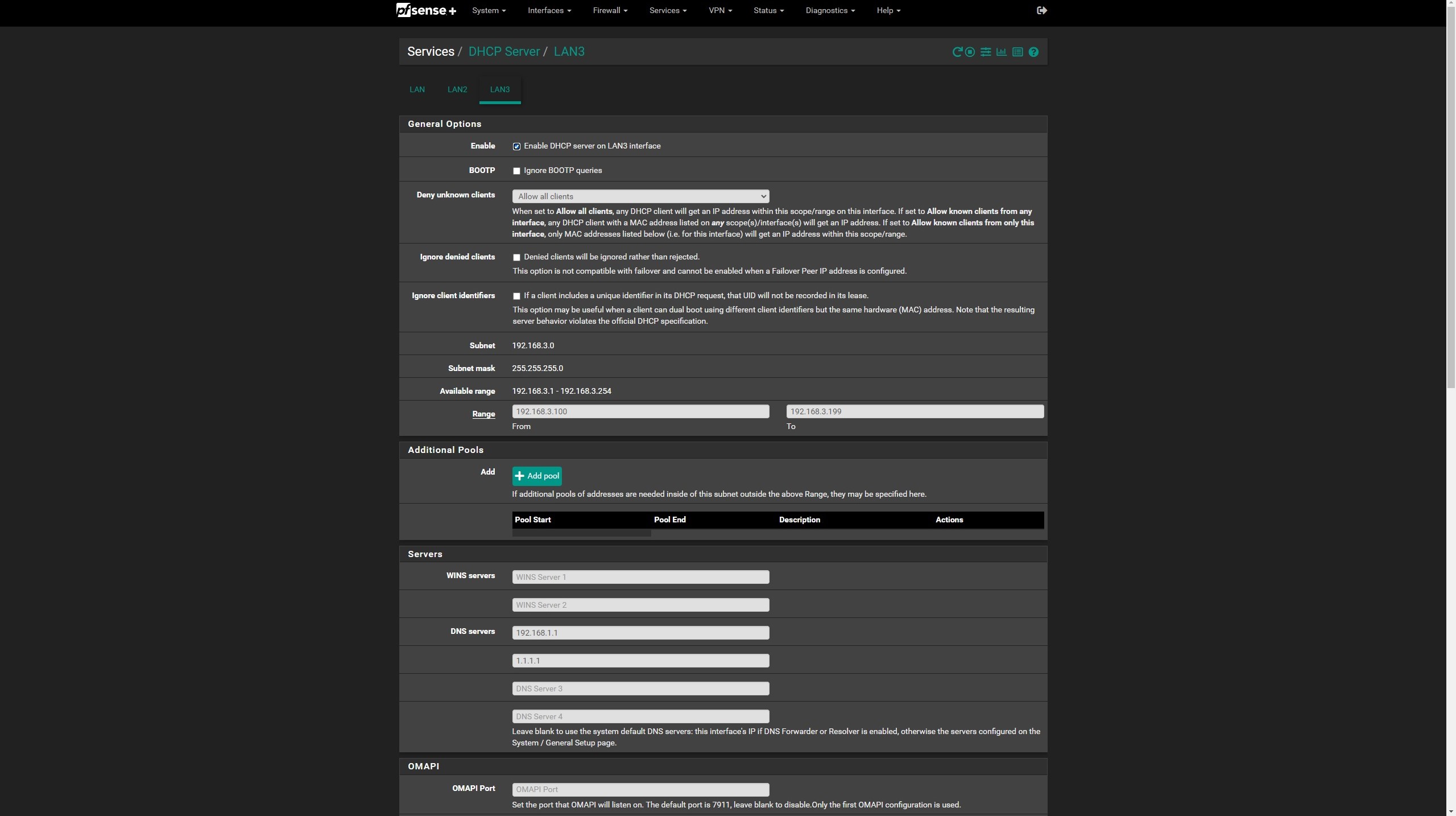The height and width of the screenshot is (816, 1456).
Task: Click the Range From address field
Action: tap(640, 411)
